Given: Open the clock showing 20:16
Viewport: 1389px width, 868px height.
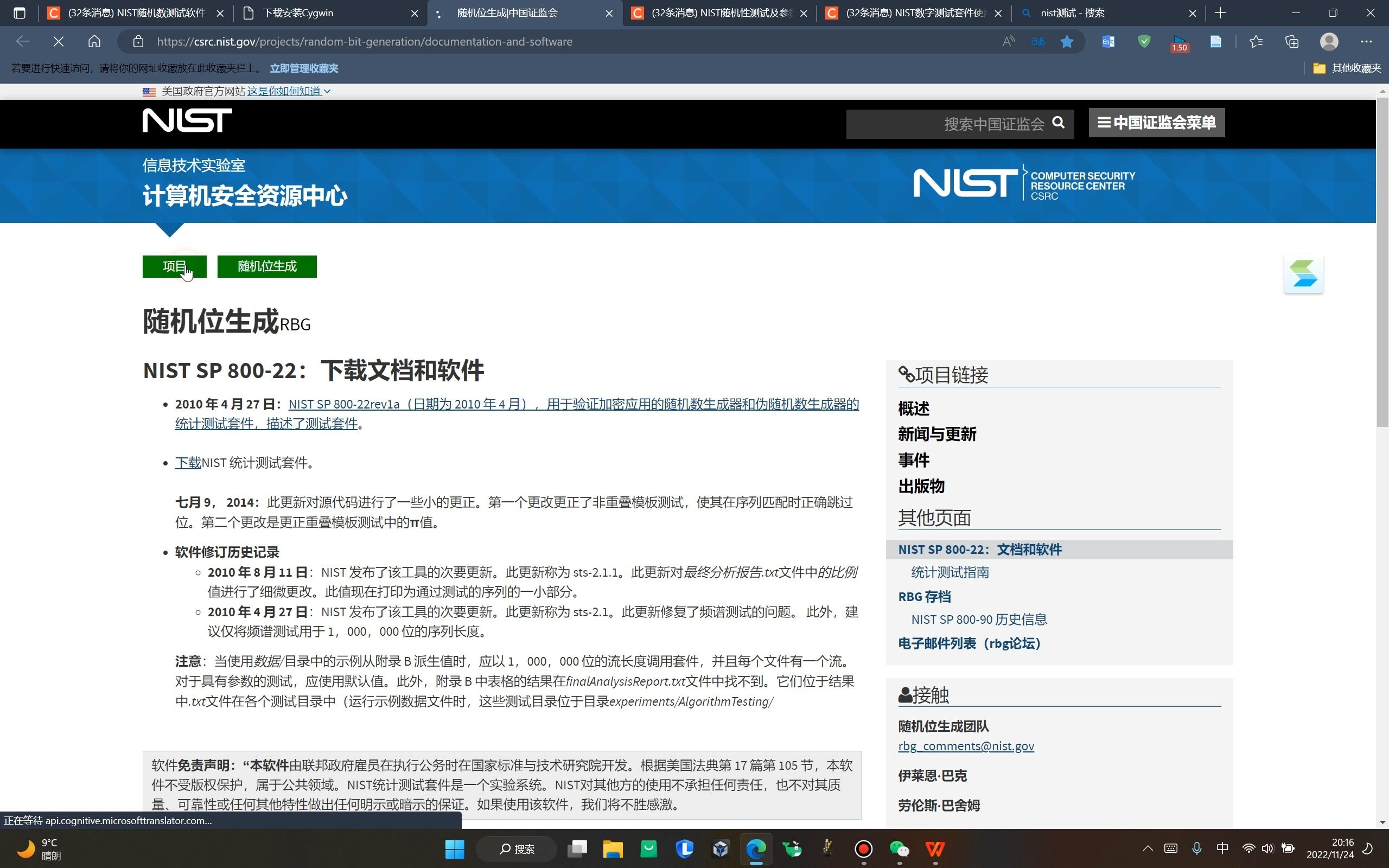Looking at the screenshot, I should tap(1330, 848).
